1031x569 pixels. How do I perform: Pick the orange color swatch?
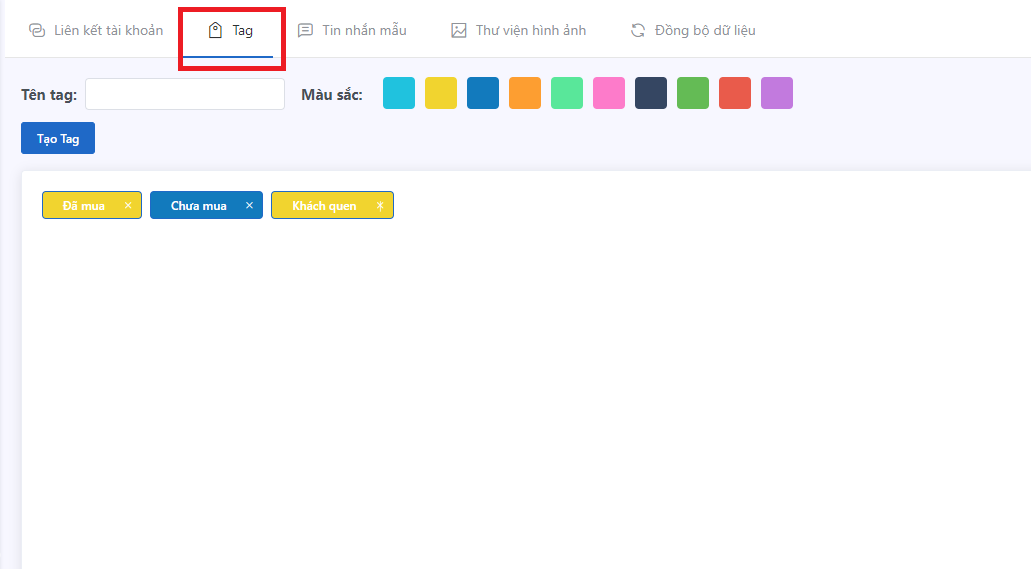point(525,93)
